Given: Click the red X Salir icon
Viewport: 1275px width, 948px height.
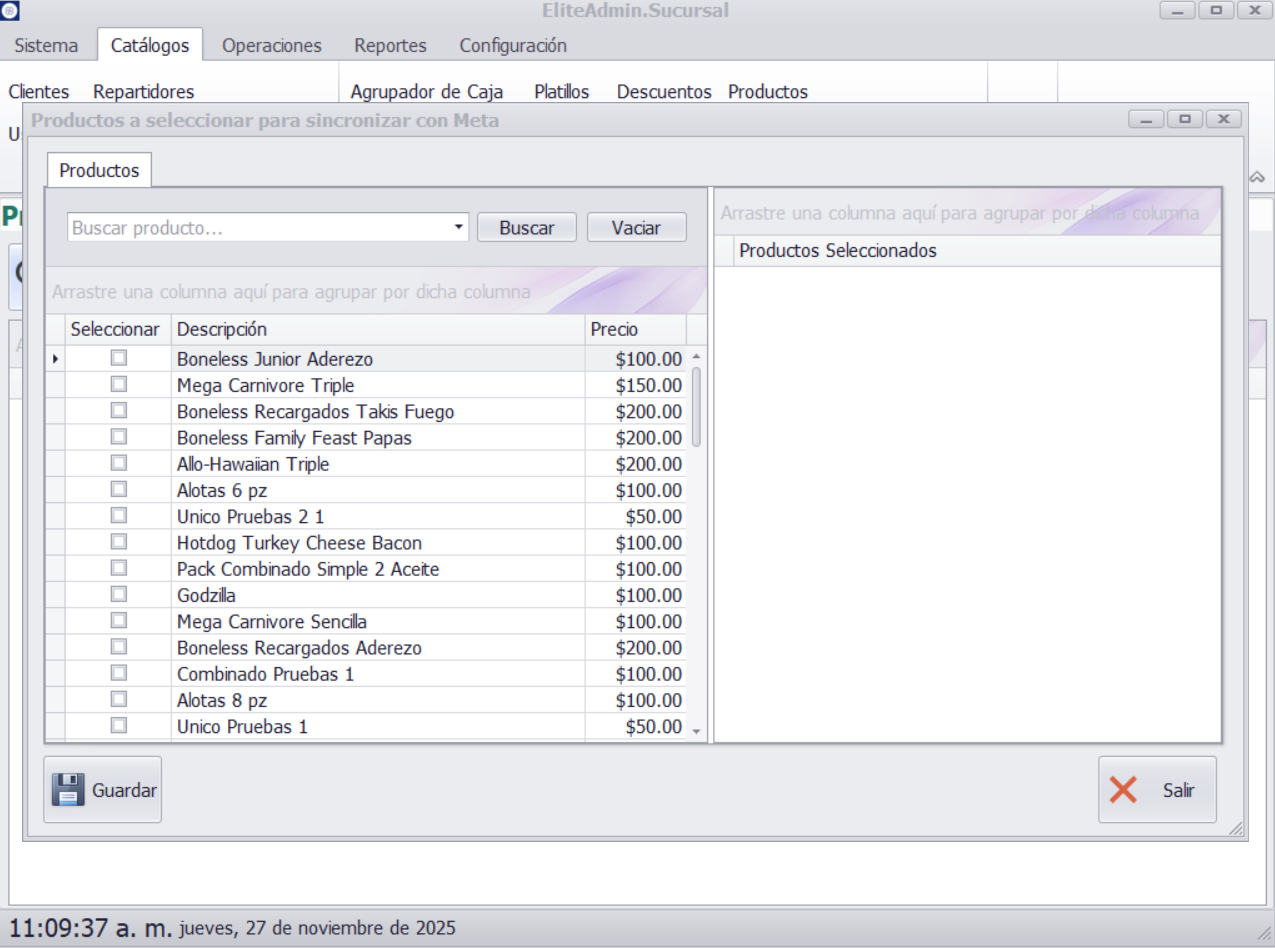Looking at the screenshot, I should (1123, 790).
